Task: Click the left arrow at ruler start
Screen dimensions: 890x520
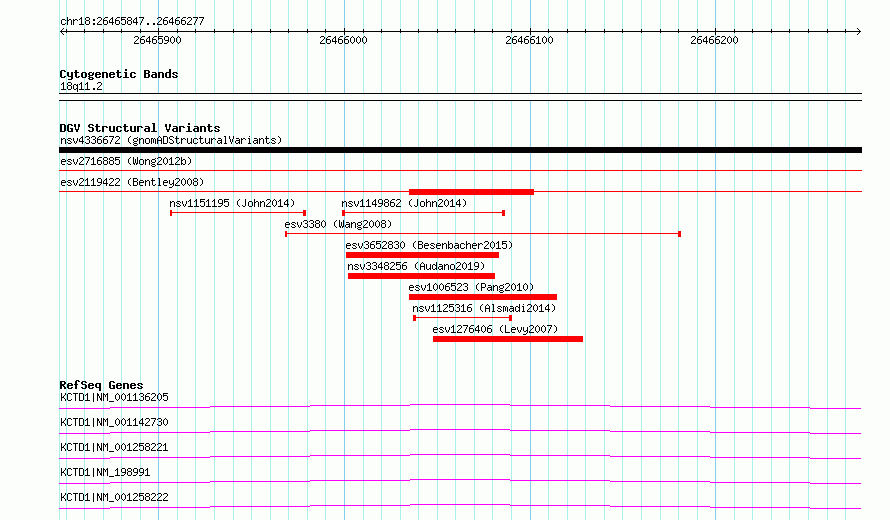Action: (x=63, y=32)
